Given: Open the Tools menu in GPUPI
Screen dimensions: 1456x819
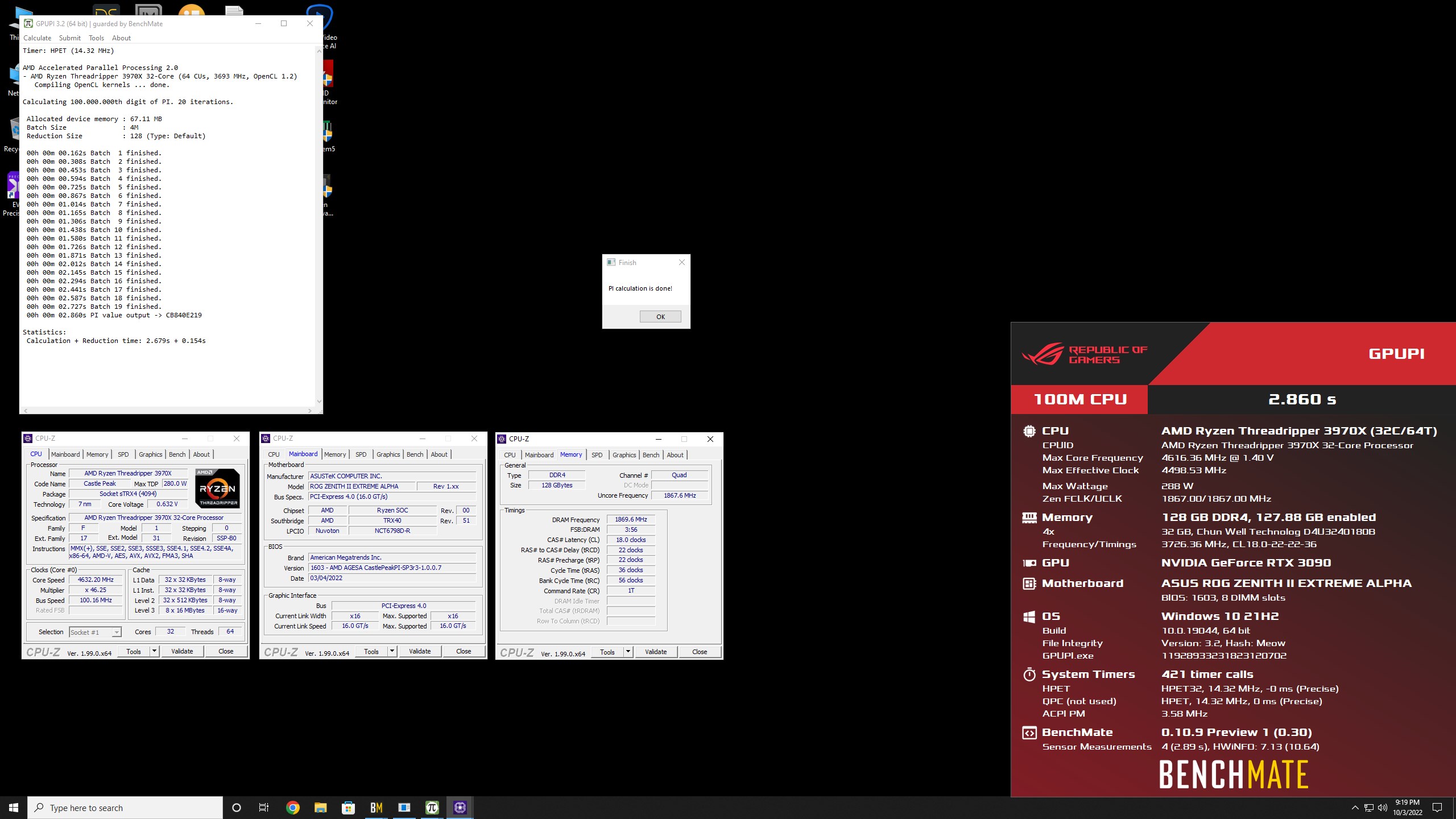Looking at the screenshot, I should [96, 38].
